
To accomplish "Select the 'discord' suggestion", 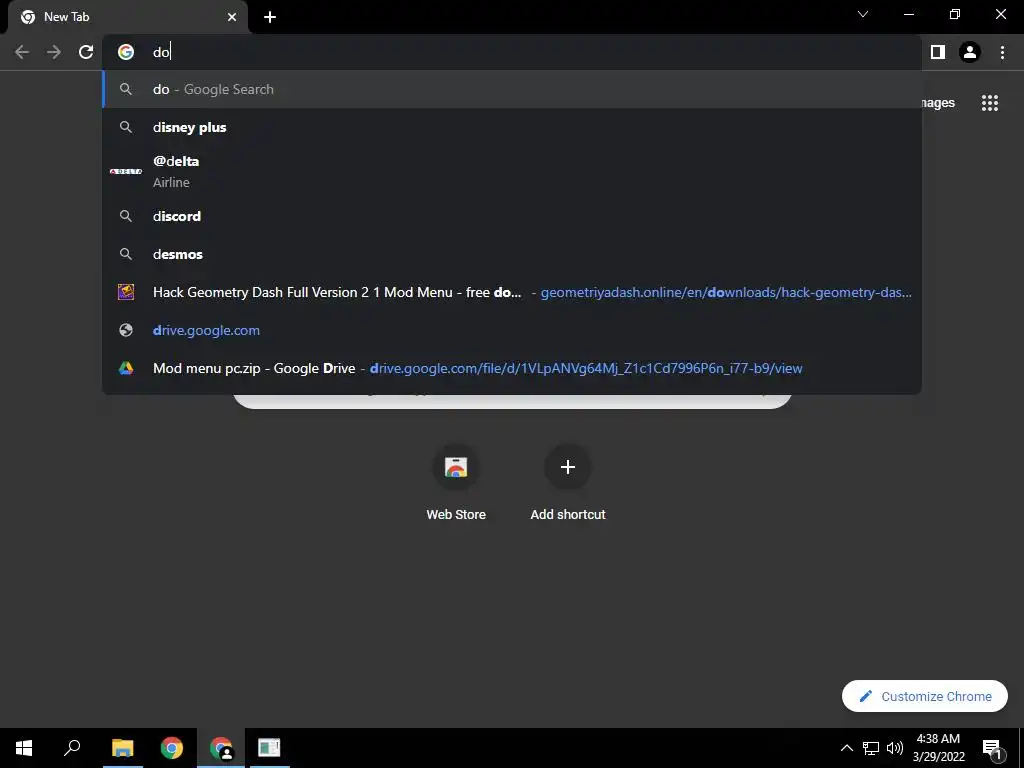I will pyautogui.click(x=512, y=216).
